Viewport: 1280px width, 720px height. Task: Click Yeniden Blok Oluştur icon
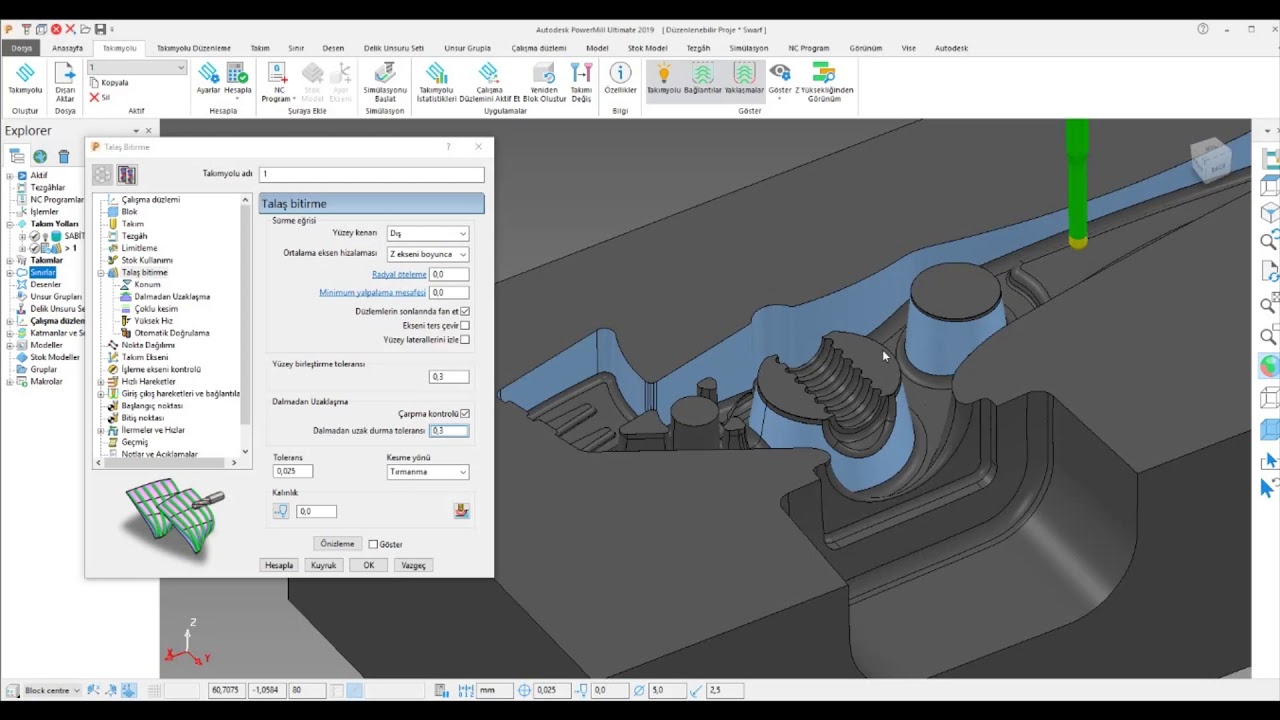click(545, 73)
